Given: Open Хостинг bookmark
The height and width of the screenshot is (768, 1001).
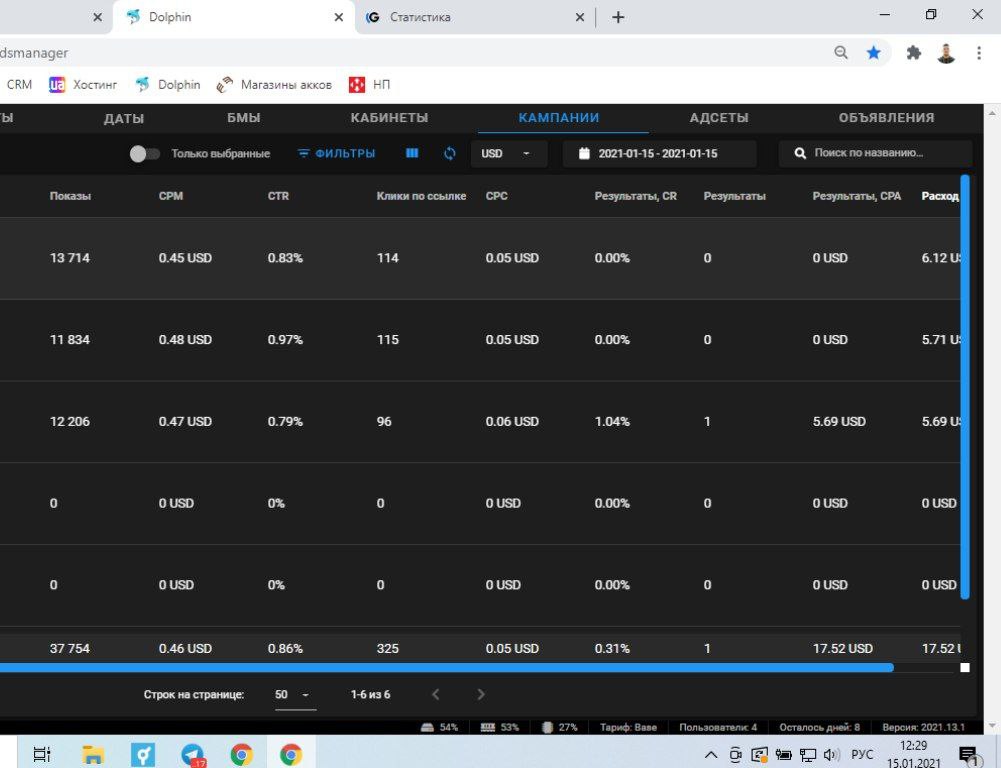Looking at the screenshot, I should (x=84, y=84).
